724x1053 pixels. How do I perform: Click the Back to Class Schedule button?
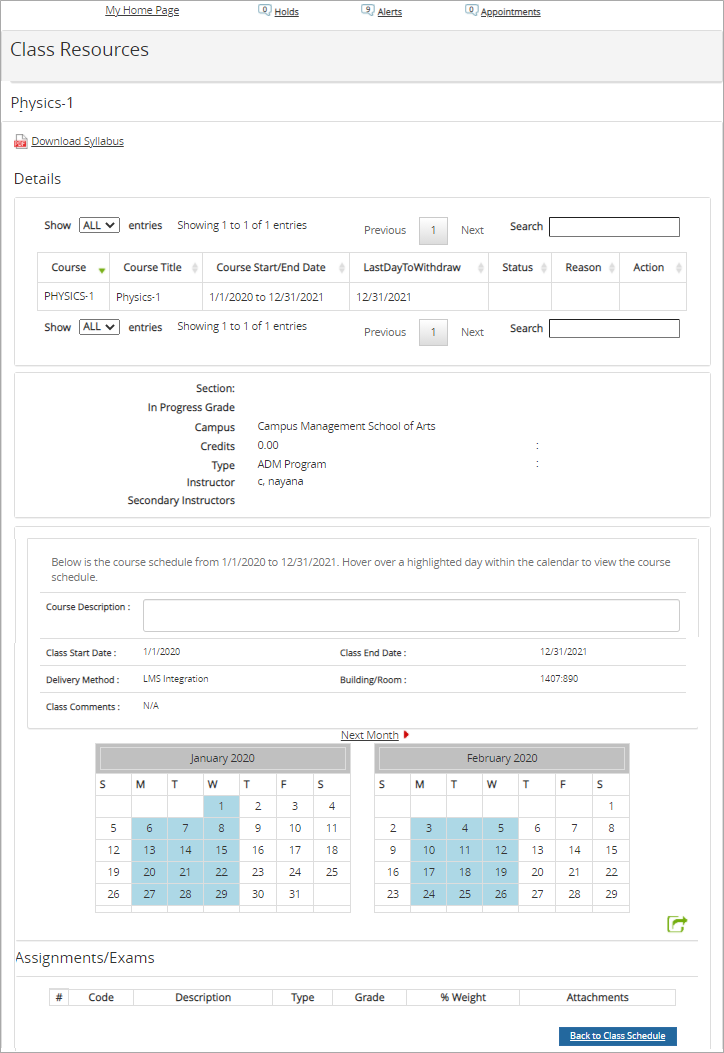tap(617, 1036)
